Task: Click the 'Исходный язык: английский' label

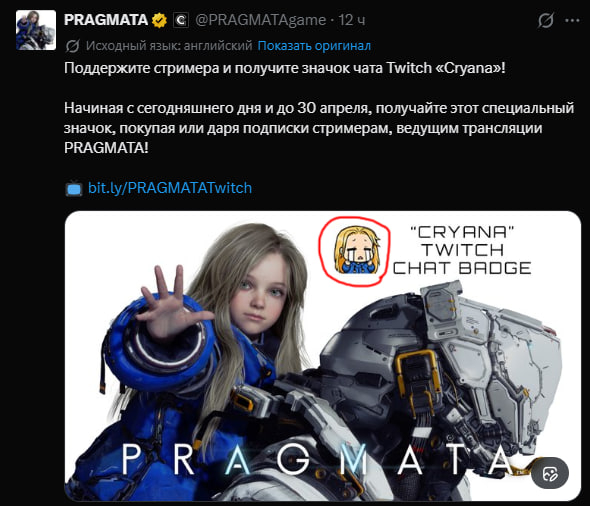Action: coord(169,46)
